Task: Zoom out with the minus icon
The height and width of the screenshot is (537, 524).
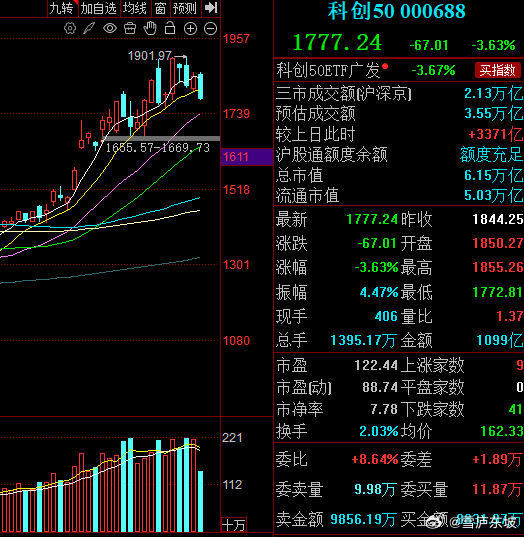Action: point(211,29)
